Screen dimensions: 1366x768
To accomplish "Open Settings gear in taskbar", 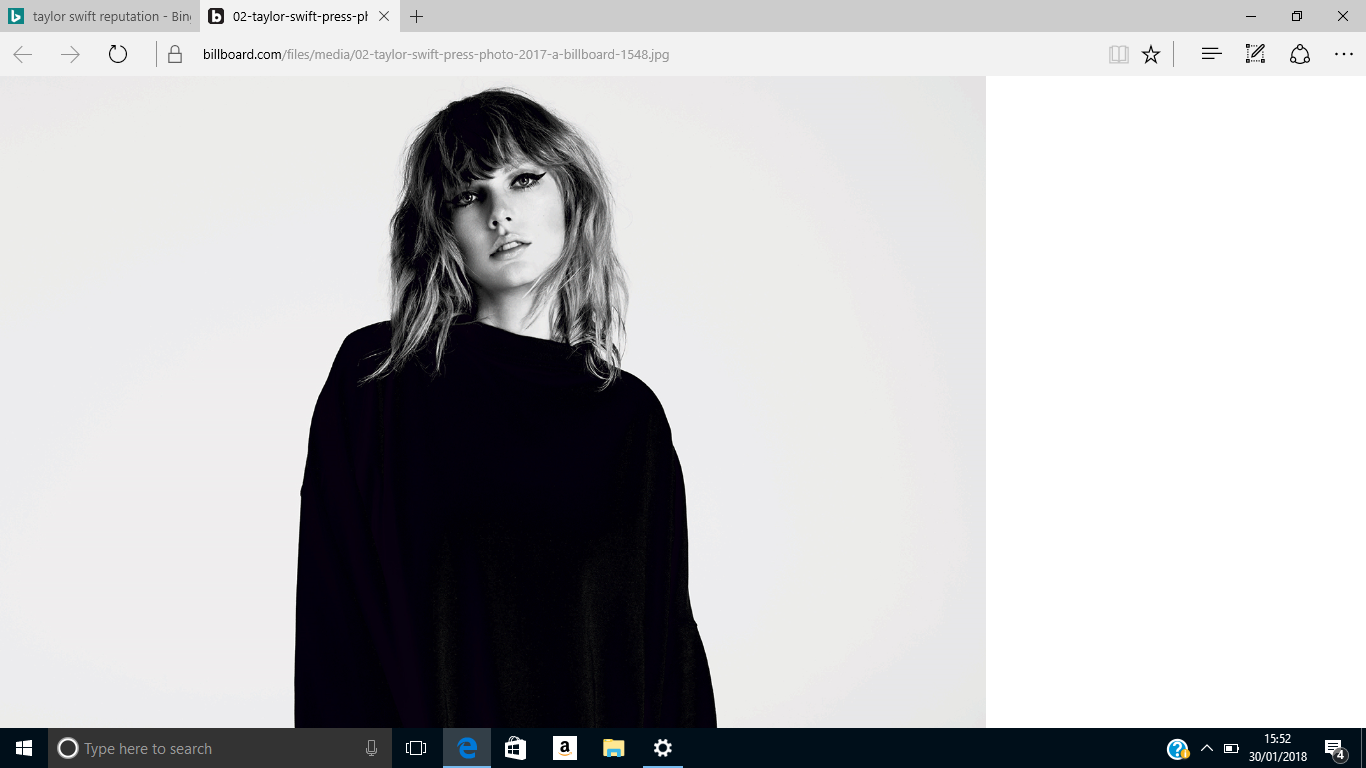I will pyautogui.click(x=663, y=748).
